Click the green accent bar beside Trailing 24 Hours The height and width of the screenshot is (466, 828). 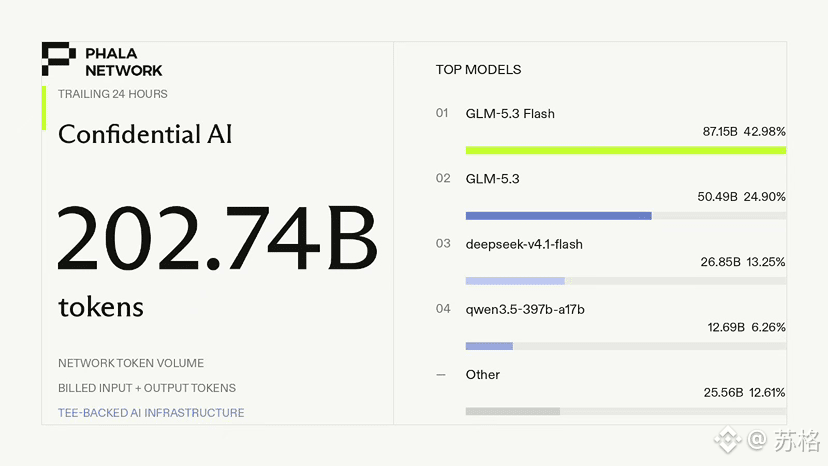click(44, 107)
